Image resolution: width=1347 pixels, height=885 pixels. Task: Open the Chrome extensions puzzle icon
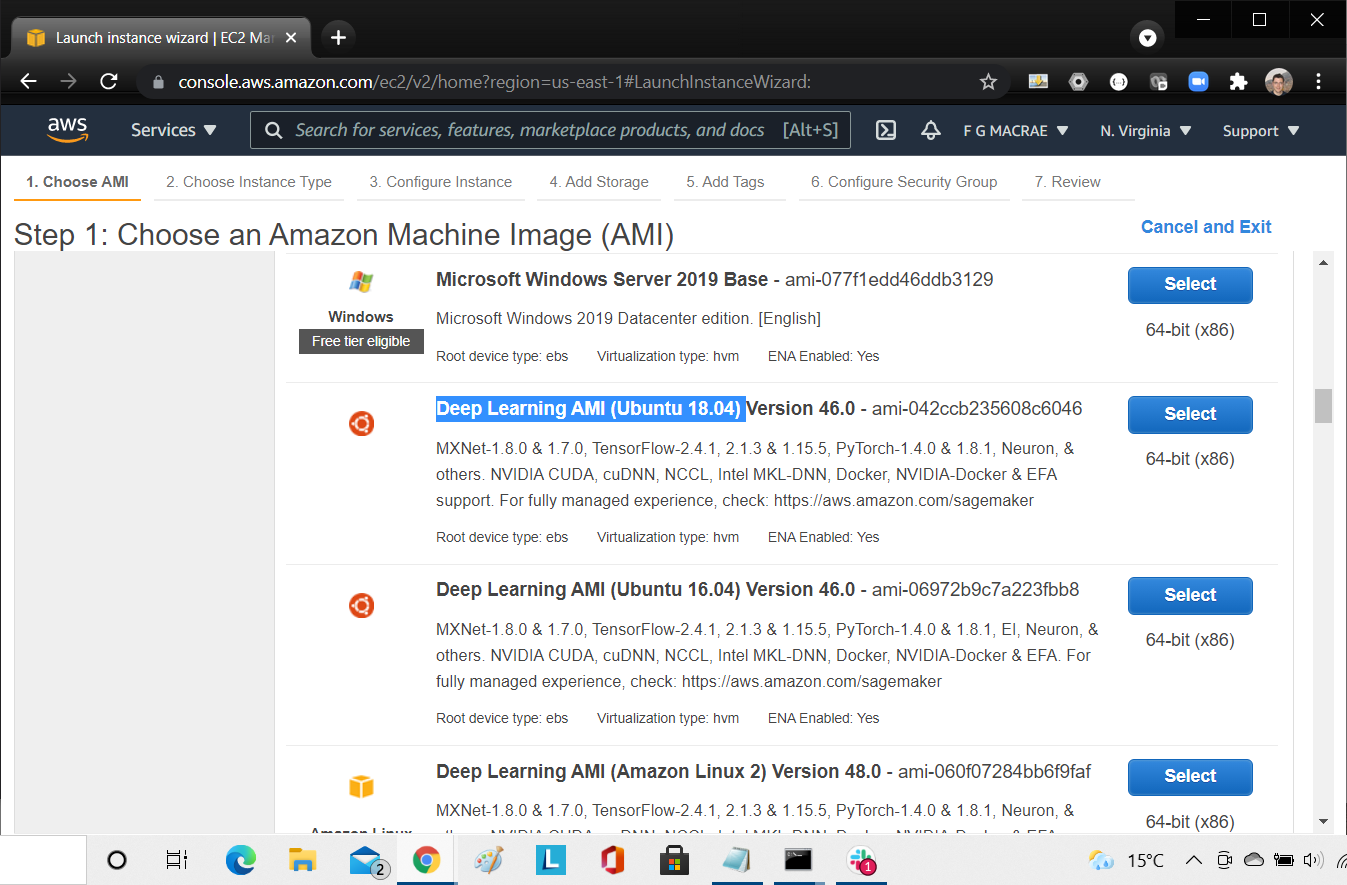point(1238,82)
